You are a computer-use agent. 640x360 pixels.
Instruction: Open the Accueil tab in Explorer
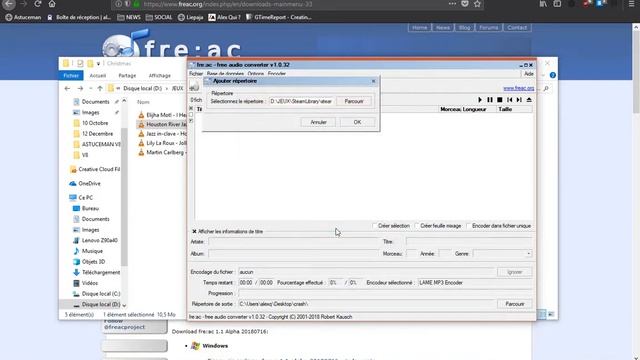98,76
